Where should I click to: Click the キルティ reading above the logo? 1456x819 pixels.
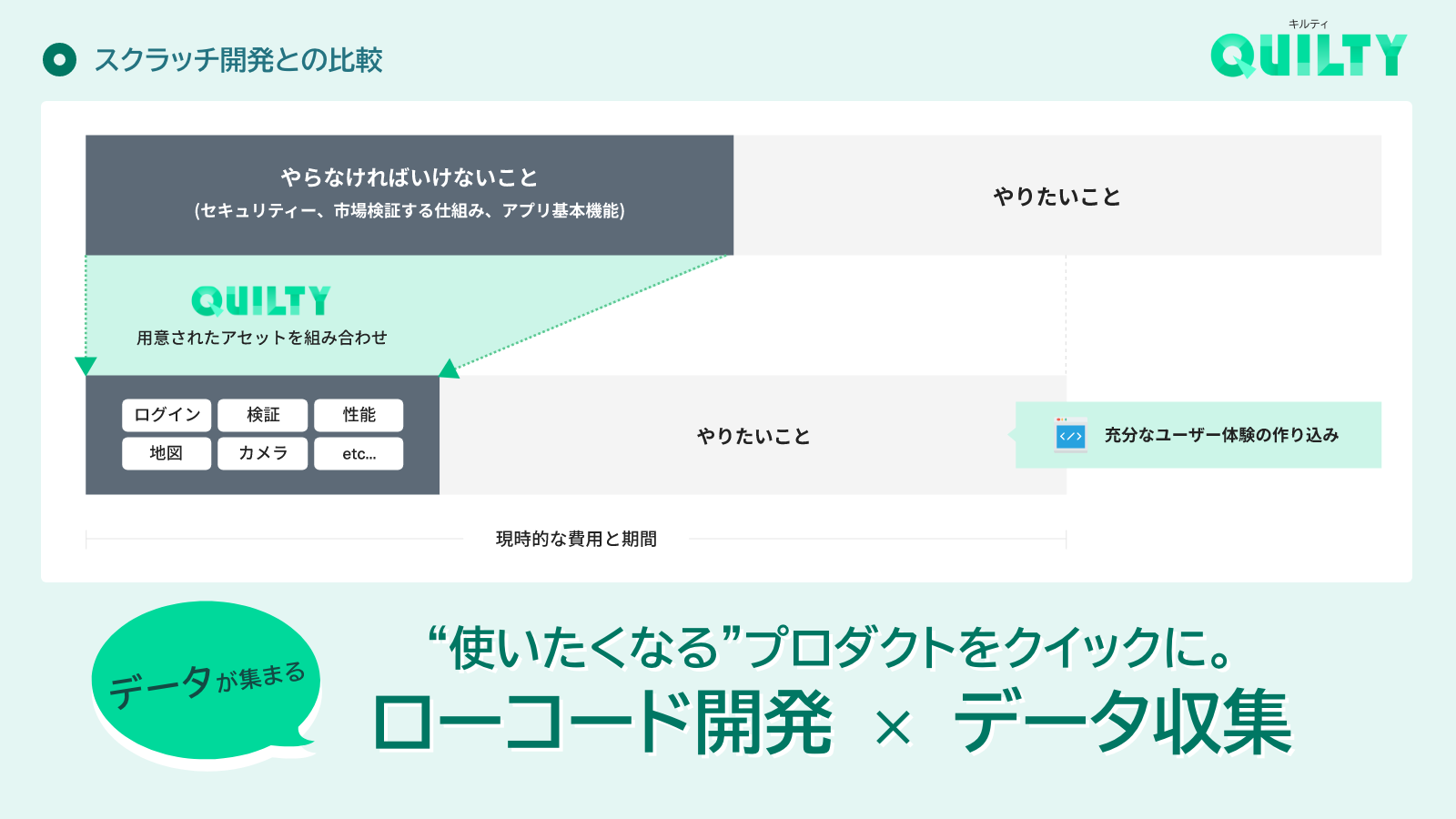(x=1309, y=24)
